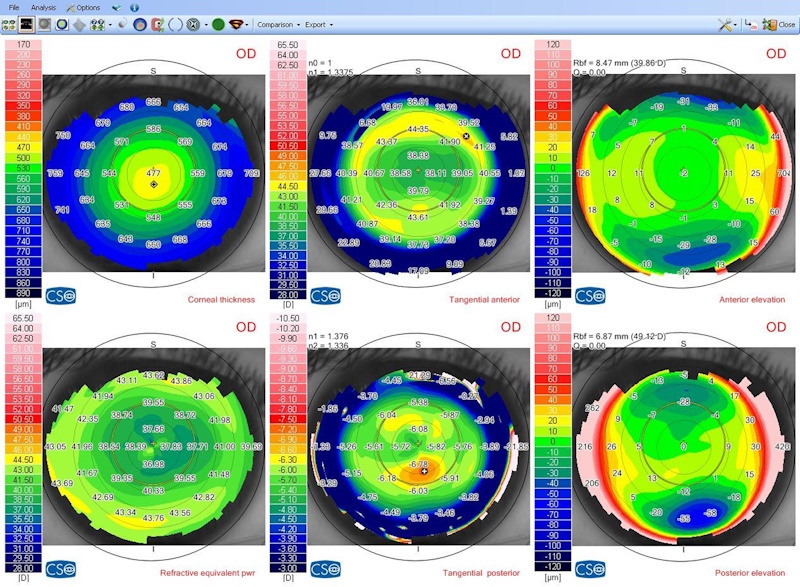Select the black keratoscopy view icon
The image size is (800, 587).
[26, 24]
